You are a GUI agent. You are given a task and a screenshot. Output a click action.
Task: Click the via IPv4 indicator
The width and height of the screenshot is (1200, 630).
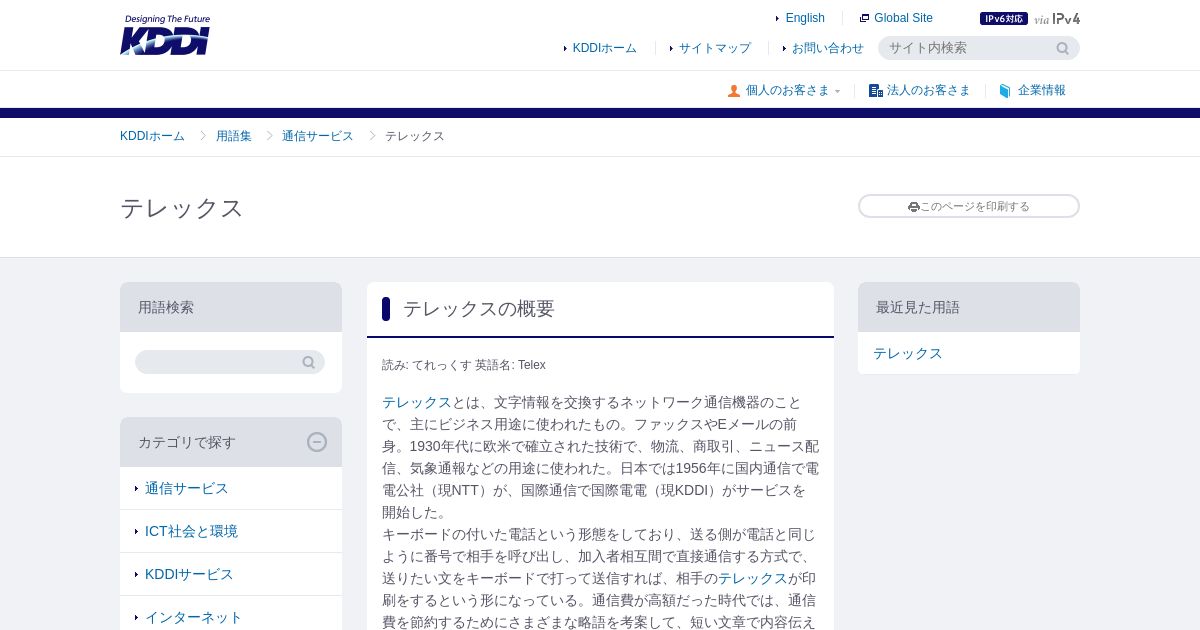tap(1057, 18)
